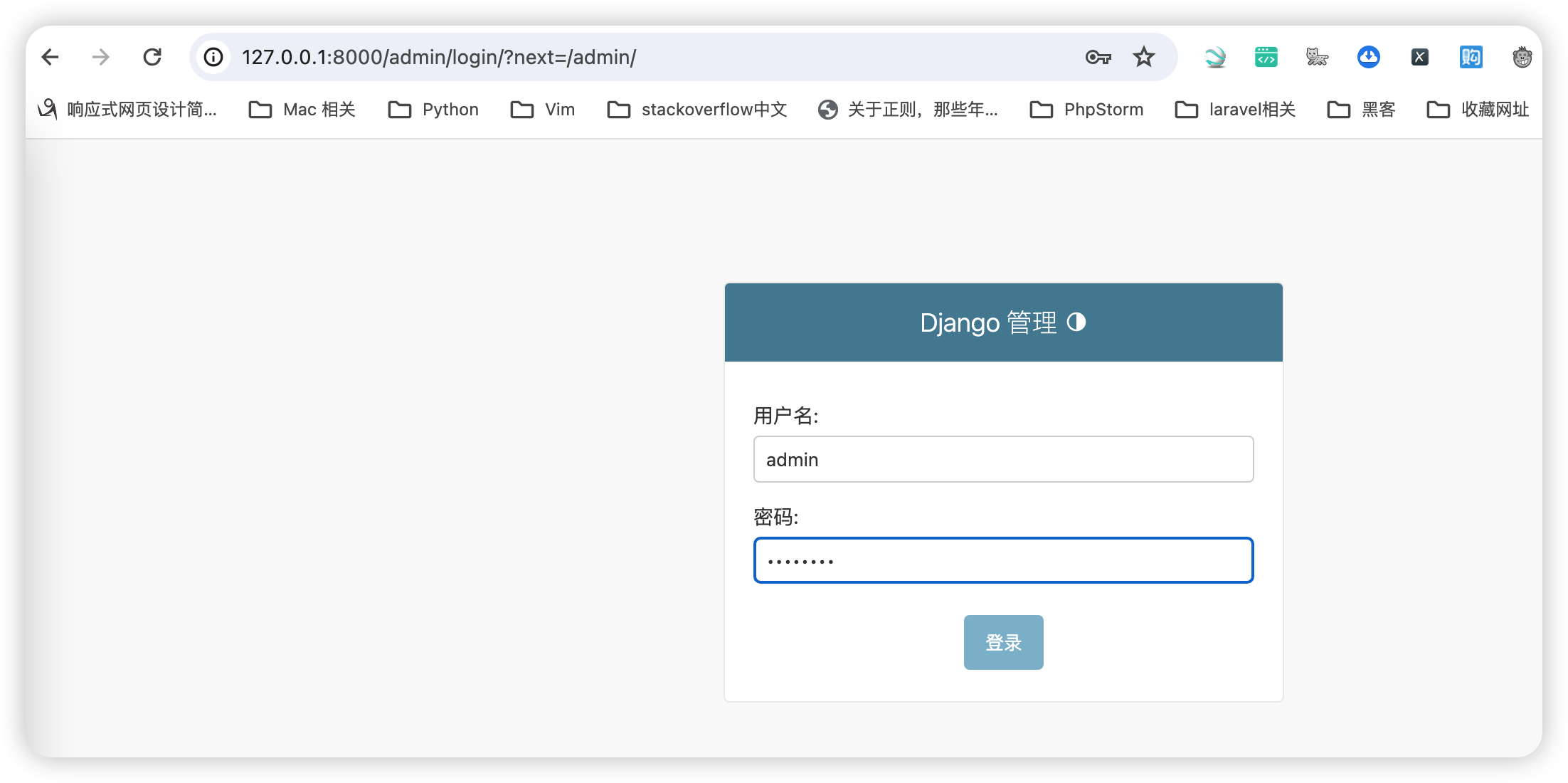Click the 密码: label
1568x783 pixels.
(x=776, y=517)
